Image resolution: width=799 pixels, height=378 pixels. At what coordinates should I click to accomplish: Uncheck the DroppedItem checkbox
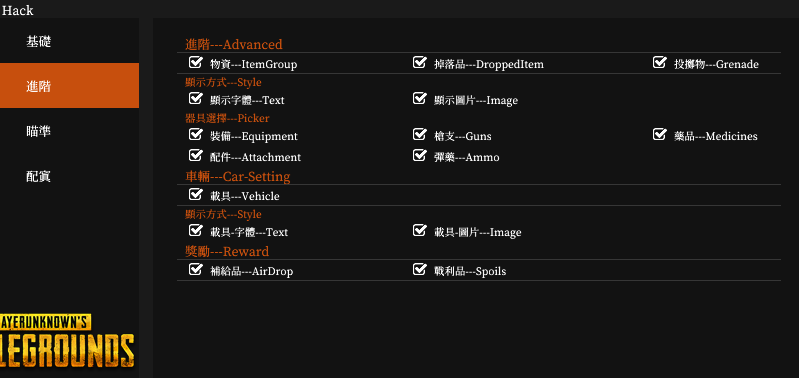tap(419, 62)
